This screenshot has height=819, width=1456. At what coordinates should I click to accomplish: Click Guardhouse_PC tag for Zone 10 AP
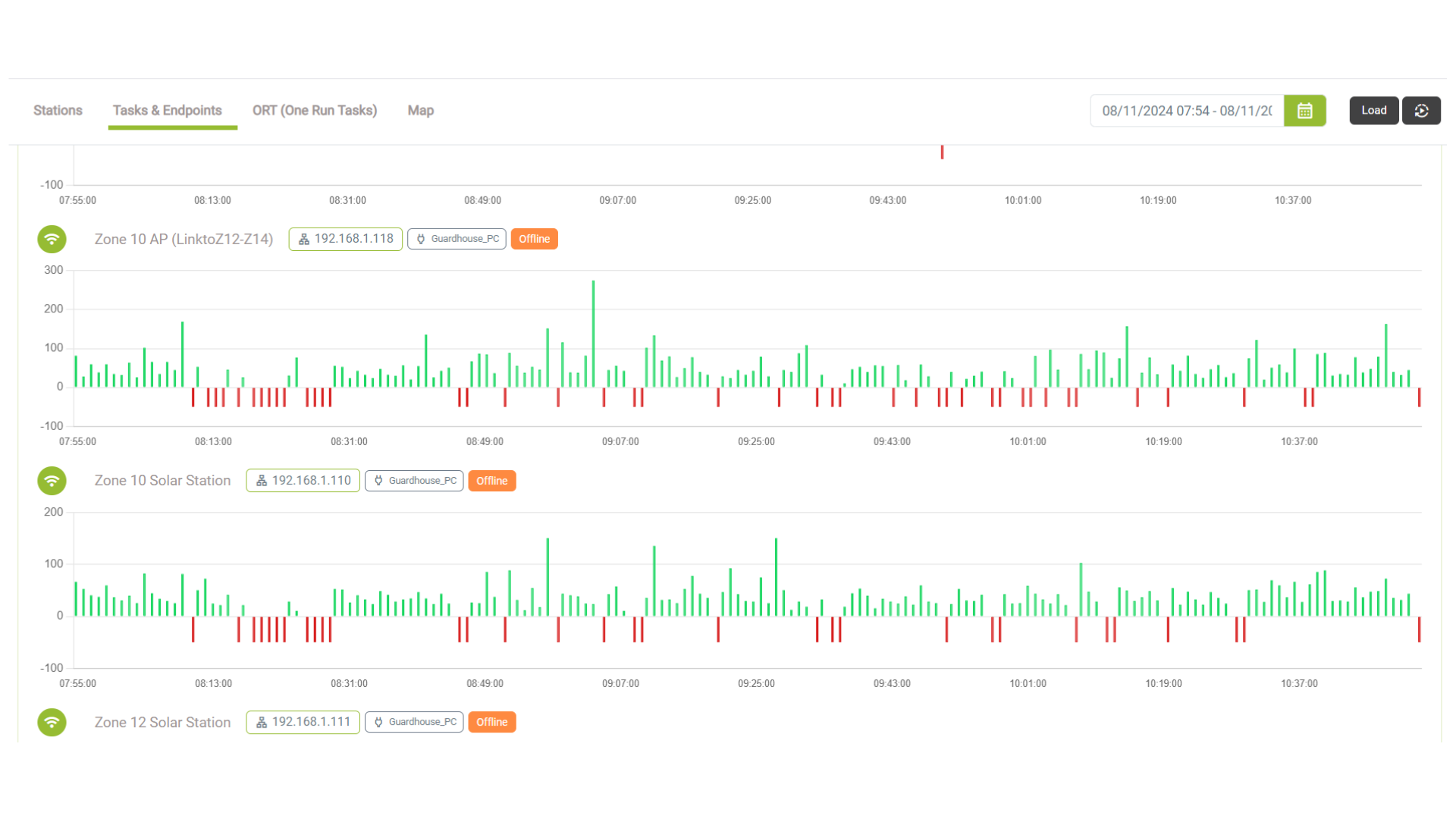click(x=457, y=239)
